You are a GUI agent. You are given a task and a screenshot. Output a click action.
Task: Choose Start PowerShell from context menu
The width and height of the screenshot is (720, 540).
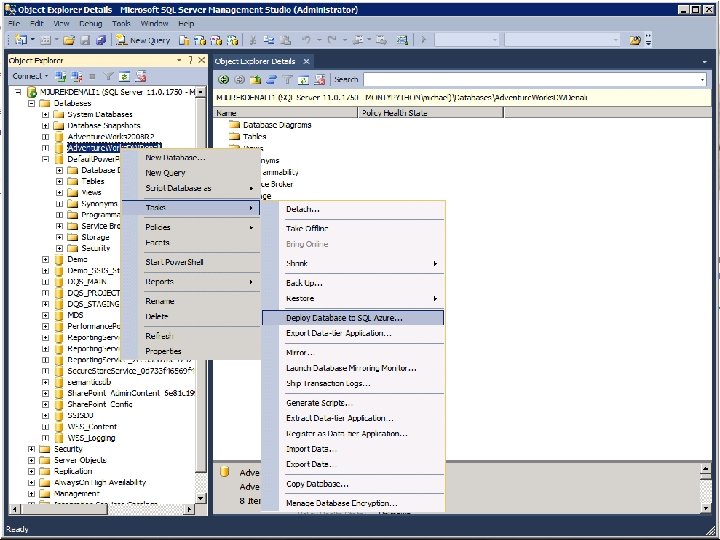(x=190, y=262)
